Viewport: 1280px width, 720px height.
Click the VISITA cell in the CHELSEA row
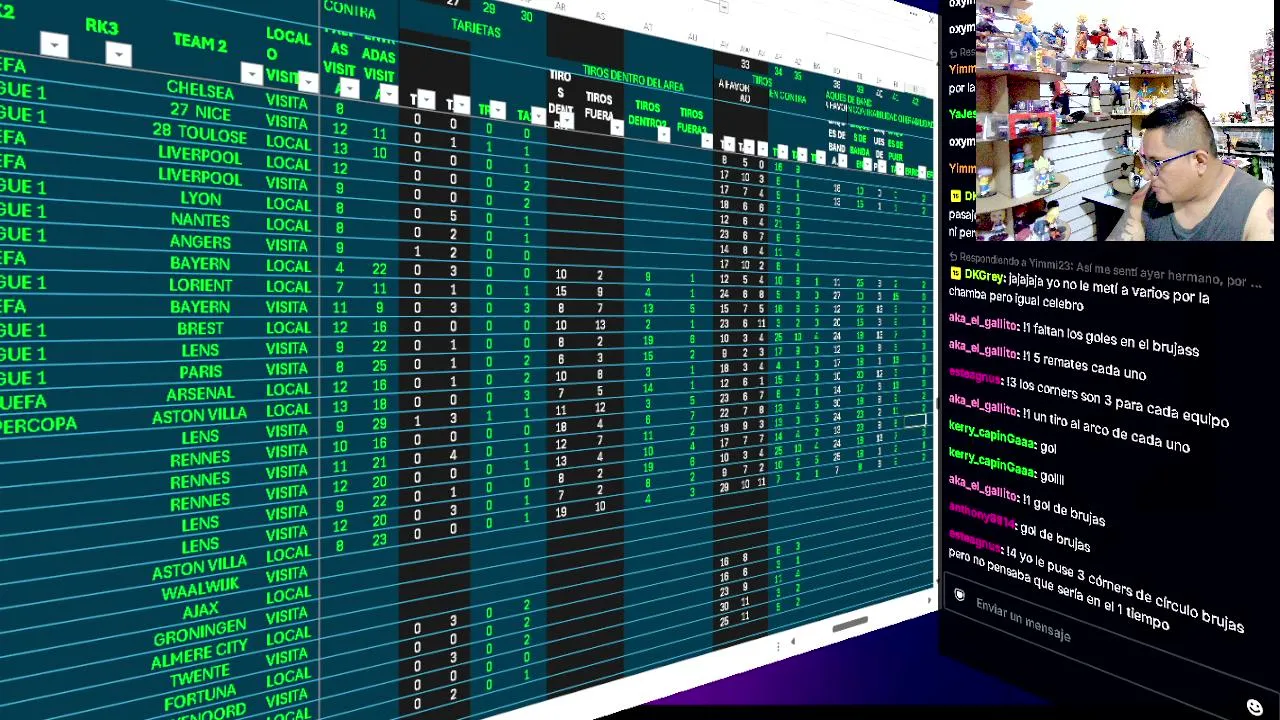pyautogui.click(x=287, y=102)
